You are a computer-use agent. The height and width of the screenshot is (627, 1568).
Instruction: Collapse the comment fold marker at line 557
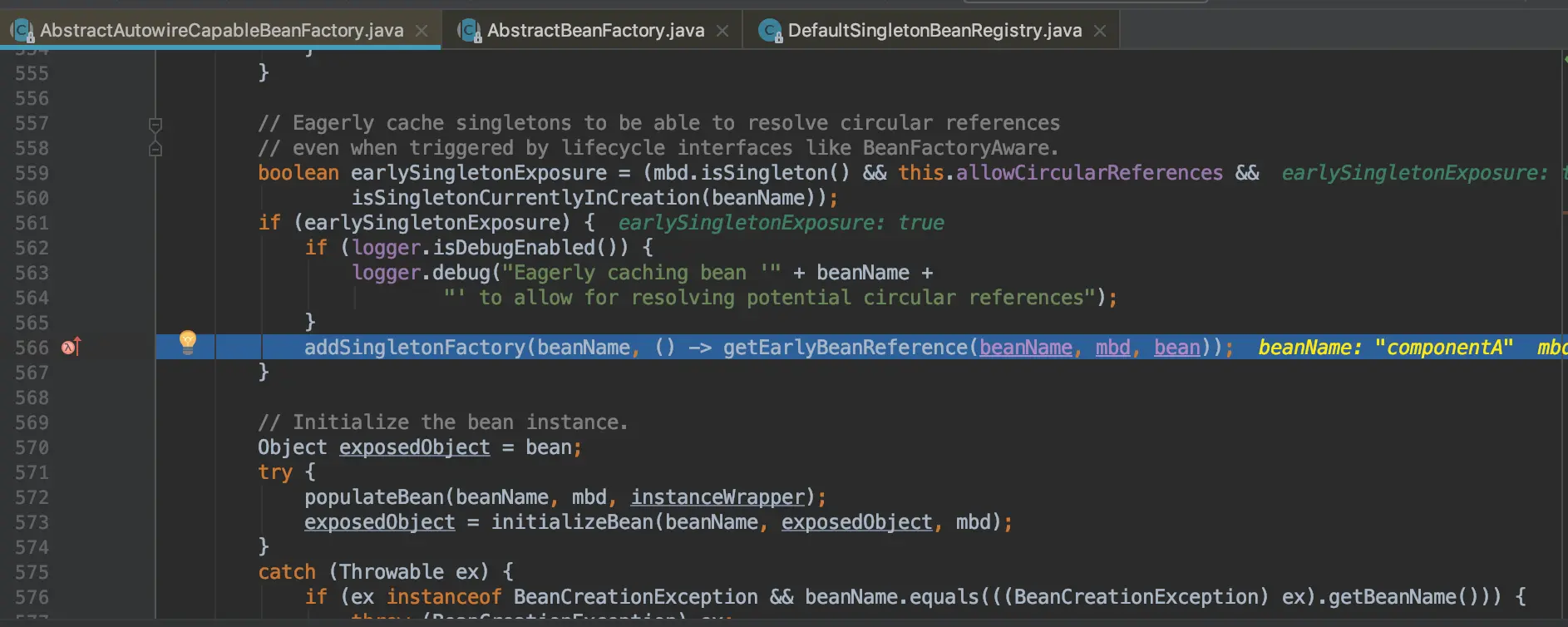coord(155,125)
